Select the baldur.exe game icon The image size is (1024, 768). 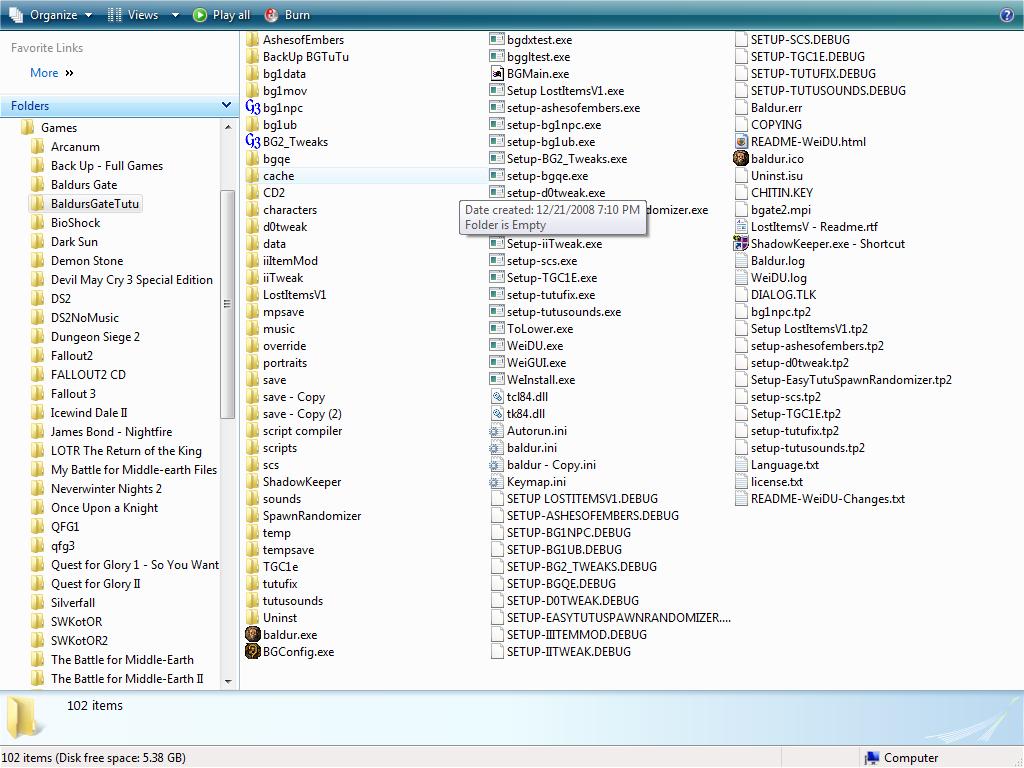253,634
